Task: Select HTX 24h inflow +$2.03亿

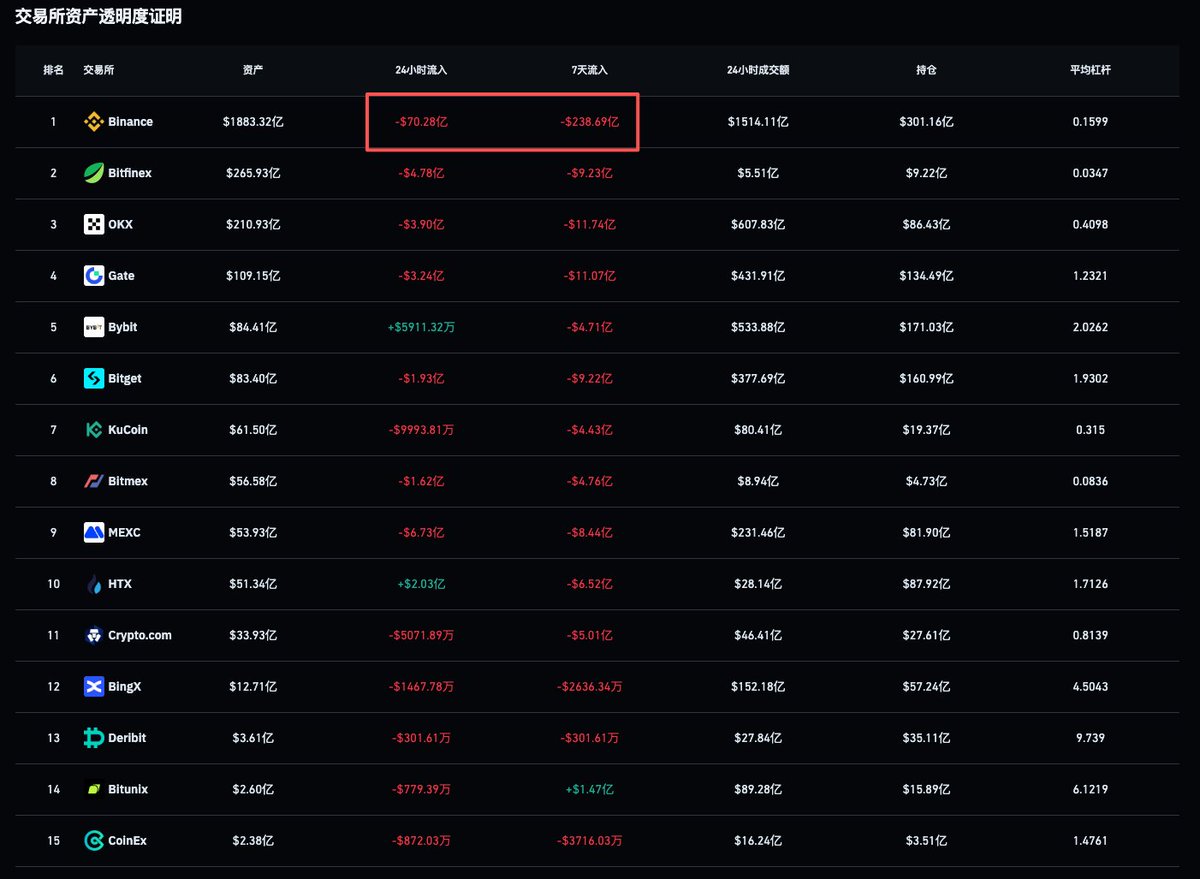Action: tap(421, 584)
